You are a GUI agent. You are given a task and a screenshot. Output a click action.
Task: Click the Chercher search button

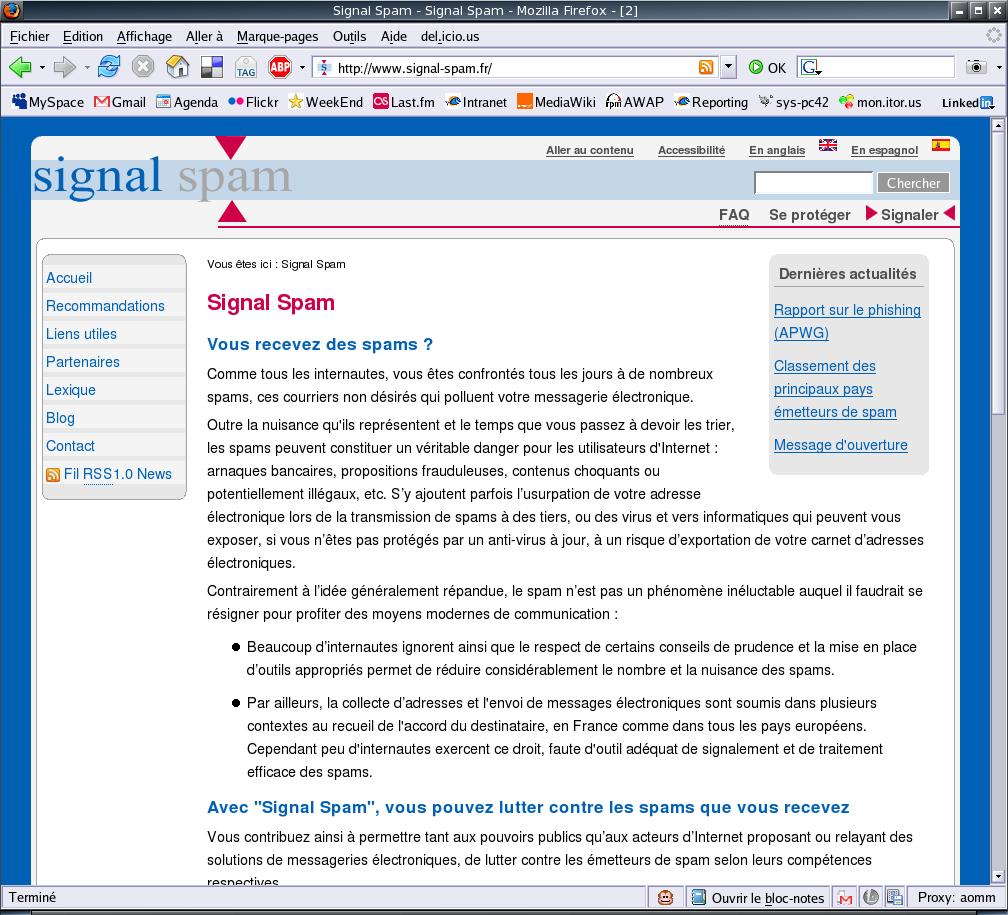click(x=913, y=183)
